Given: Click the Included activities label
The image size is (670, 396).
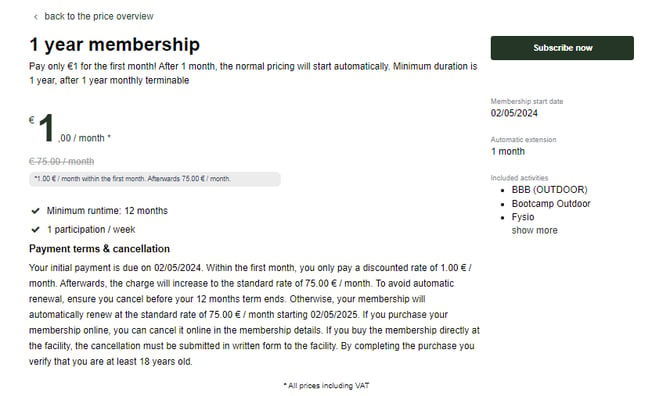Looking at the screenshot, I should click(519, 178).
